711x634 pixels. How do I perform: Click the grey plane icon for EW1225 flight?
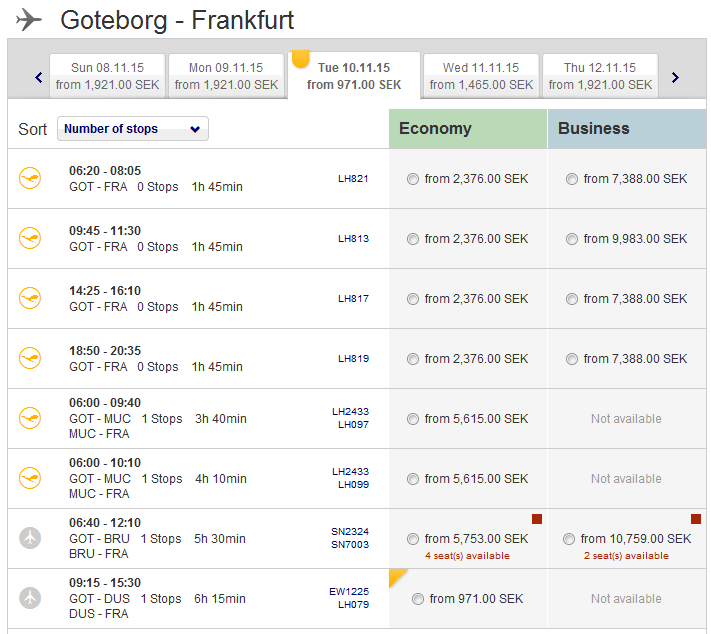click(x=30, y=598)
